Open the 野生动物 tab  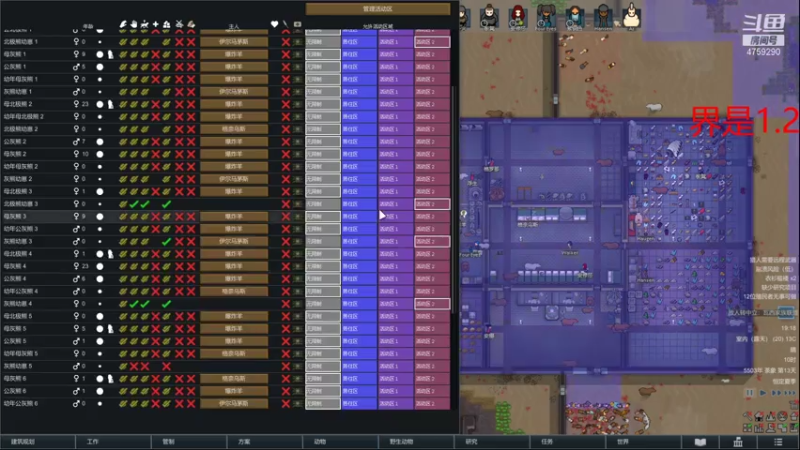point(415,442)
